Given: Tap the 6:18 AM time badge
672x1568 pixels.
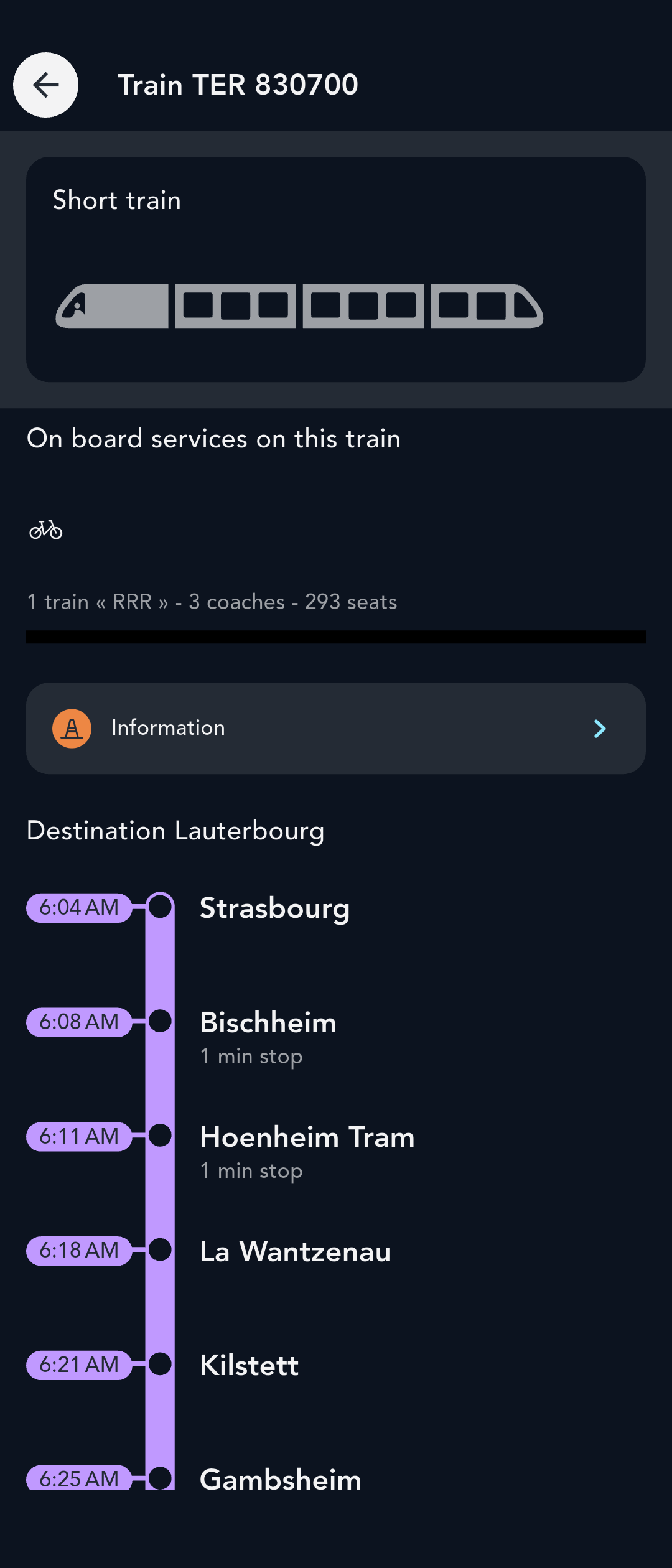Looking at the screenshot, I should [x=79, y=1251].
